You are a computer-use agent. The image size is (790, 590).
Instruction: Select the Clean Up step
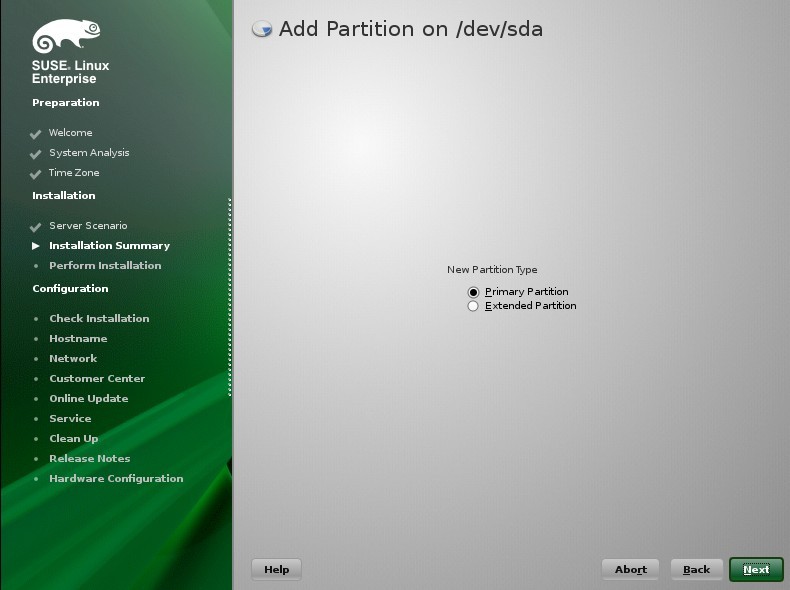coord(74,438)
